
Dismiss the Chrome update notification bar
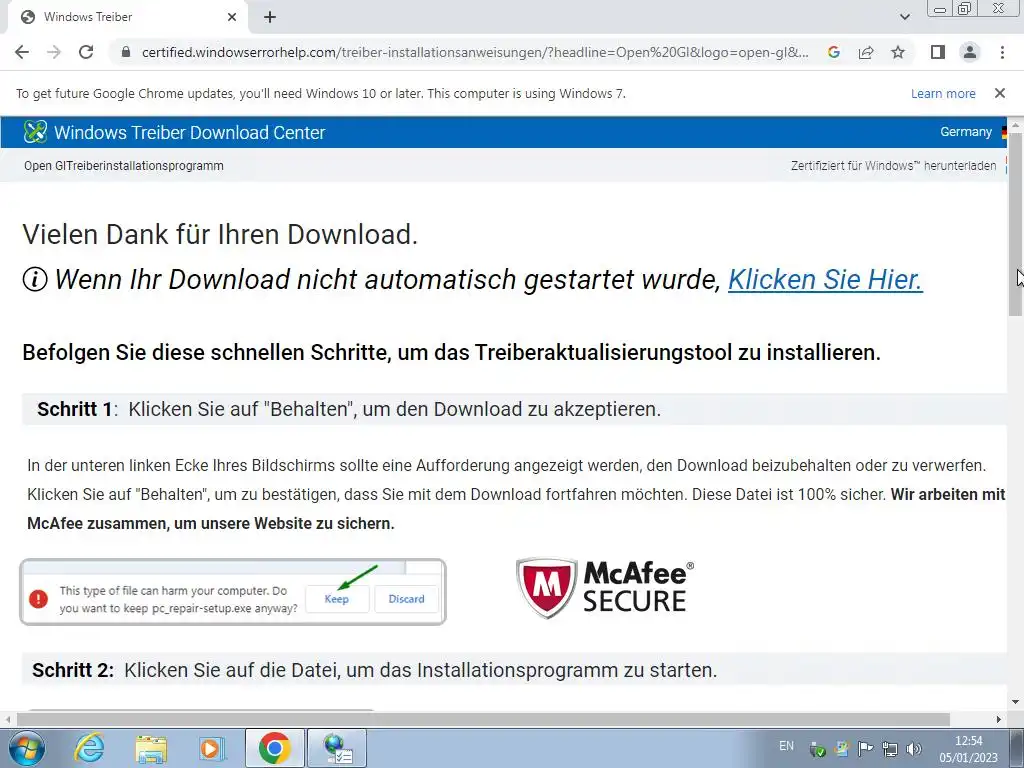[1000, 93]
